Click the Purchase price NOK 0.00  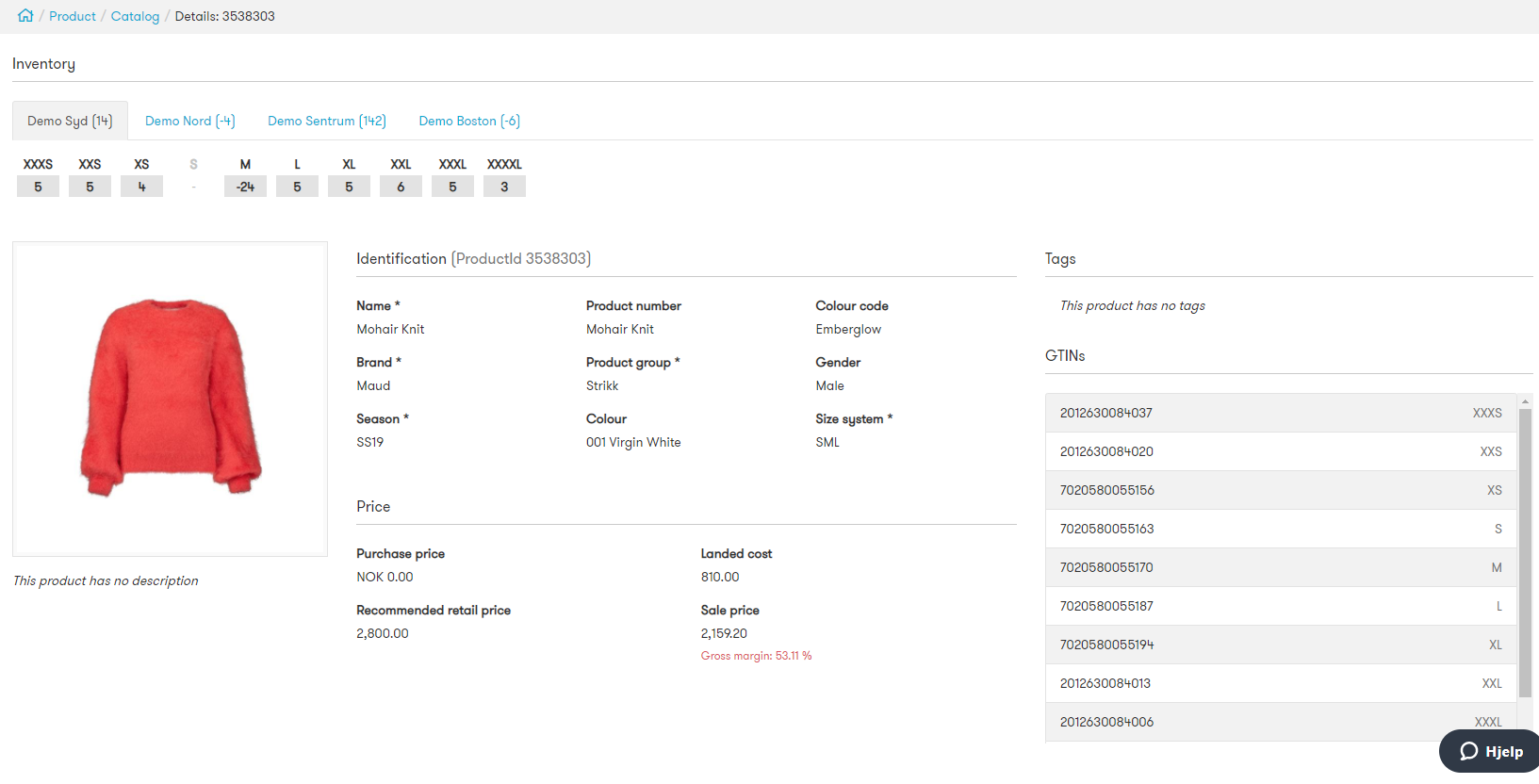385,577
